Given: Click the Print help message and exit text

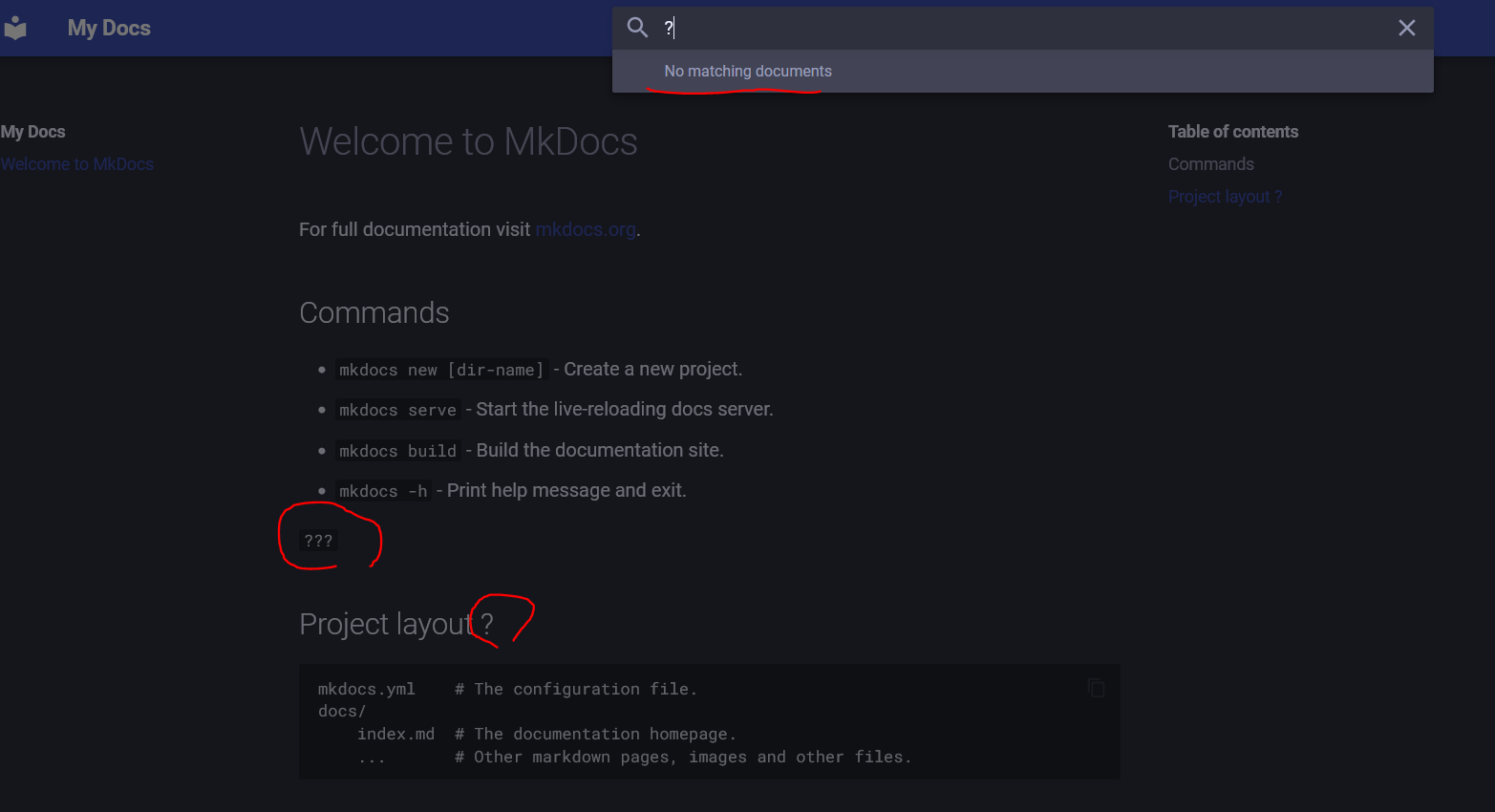Looking at the screenshot, I should tap(566, 491).
